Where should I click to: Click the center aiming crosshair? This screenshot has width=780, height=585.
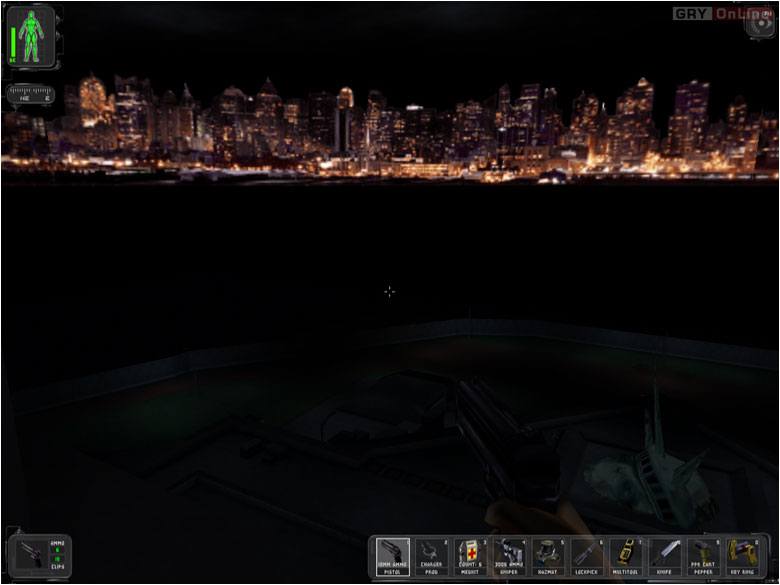point(390,292)
